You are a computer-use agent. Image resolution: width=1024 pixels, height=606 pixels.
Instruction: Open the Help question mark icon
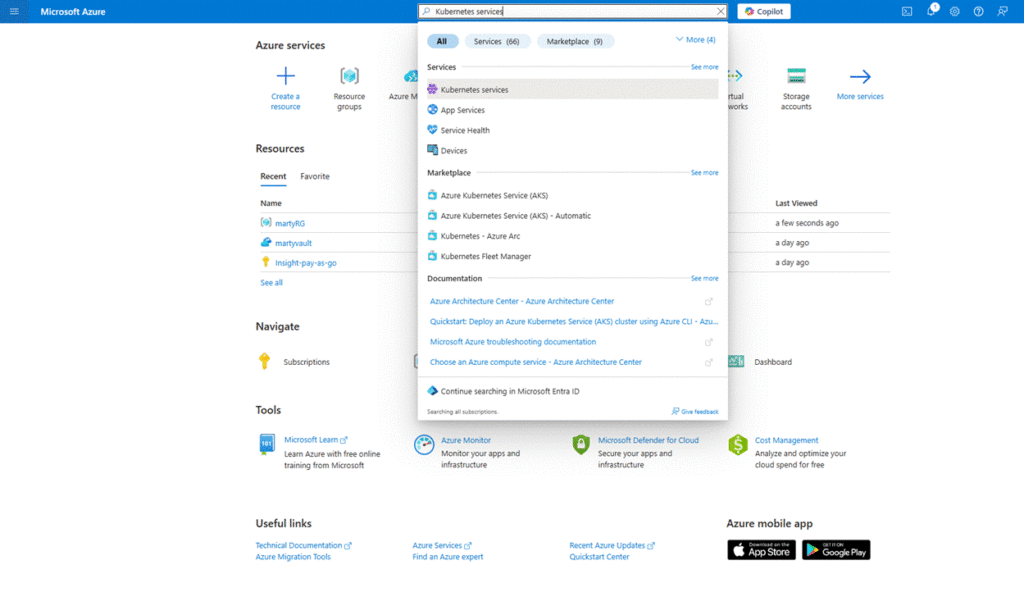pos(978,11)
